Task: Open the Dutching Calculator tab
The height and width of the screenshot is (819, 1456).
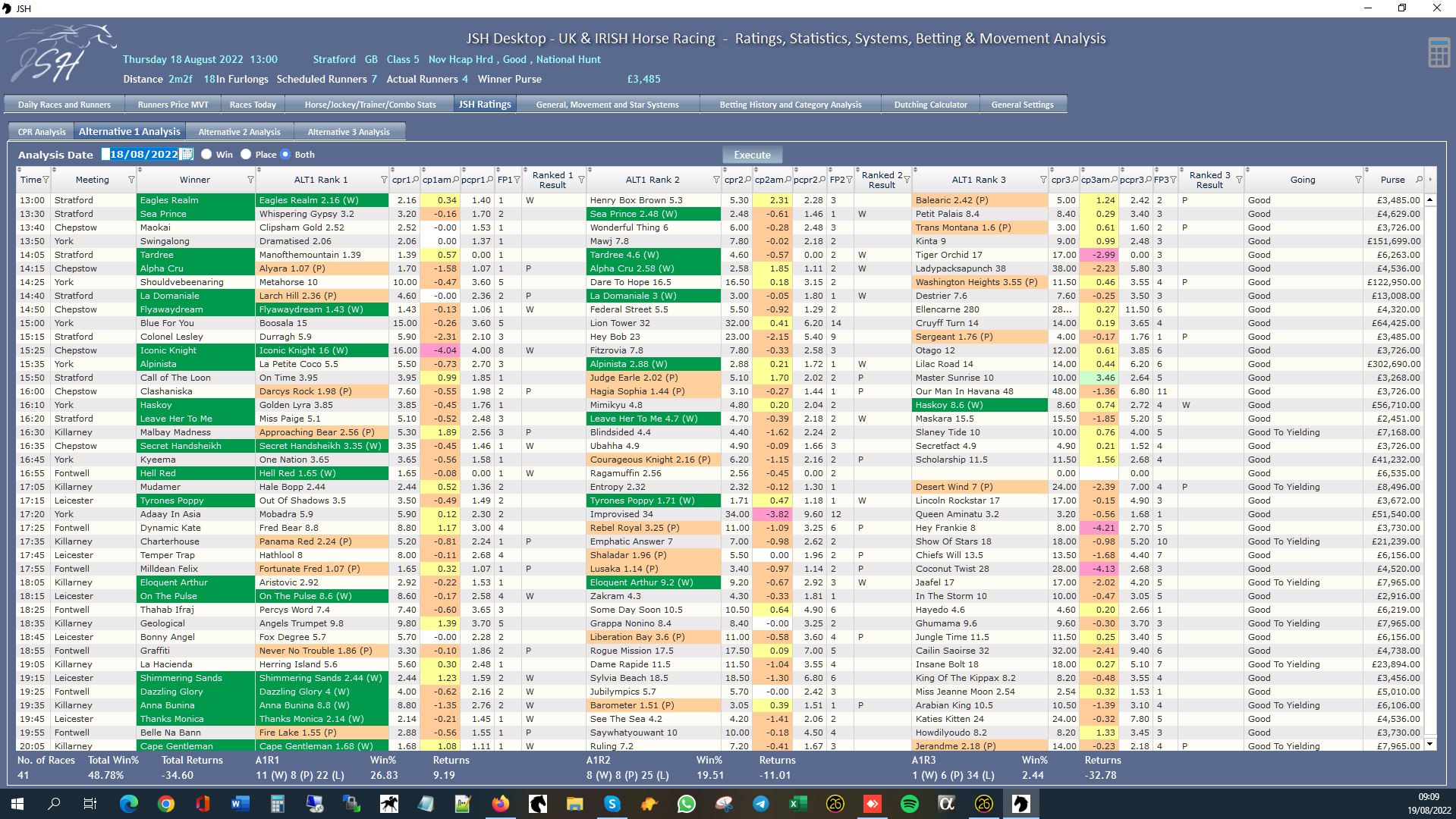Action: click(x=930, y=105)
